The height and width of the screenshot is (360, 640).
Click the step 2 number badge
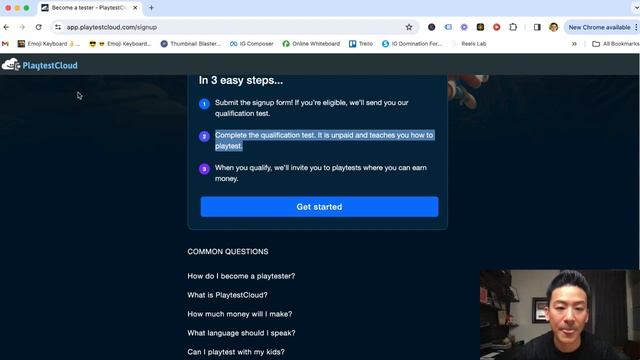(x=204, y=136)
